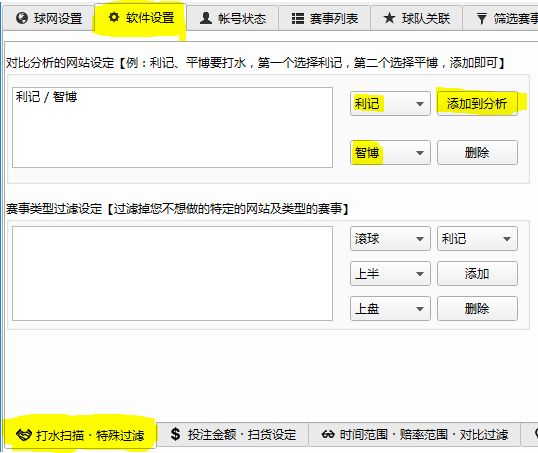Open the 筛选赛事 tab

tap(501, 18)
